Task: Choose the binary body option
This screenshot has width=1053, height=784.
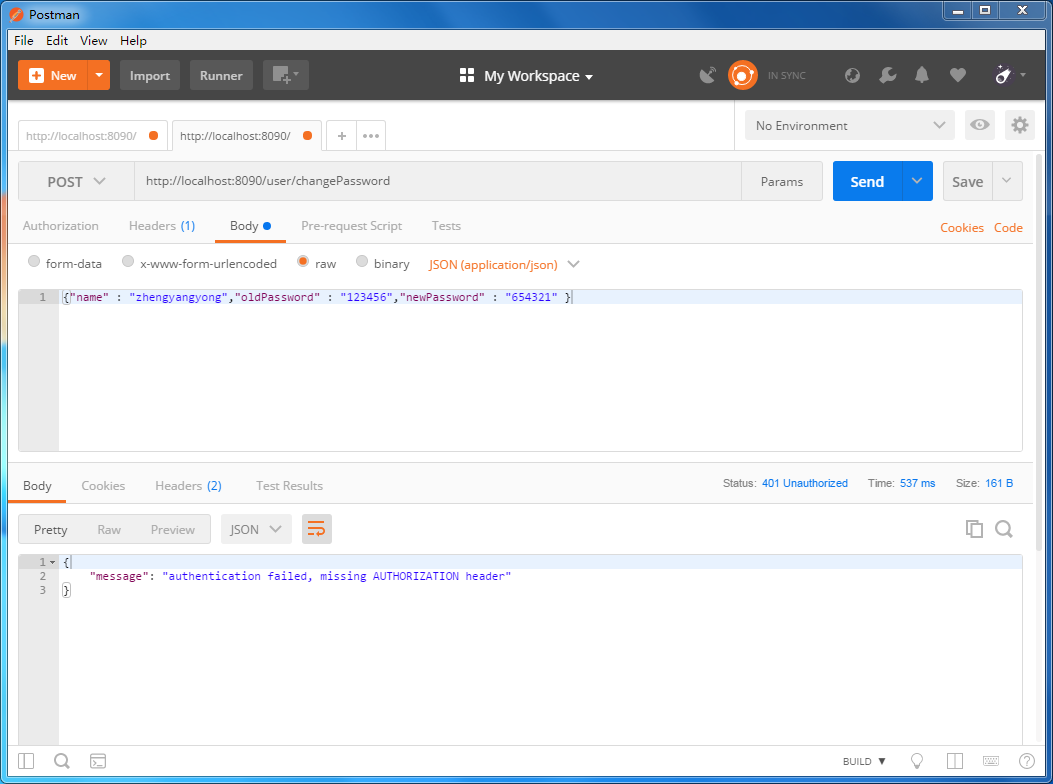Action: click(362, 263)
